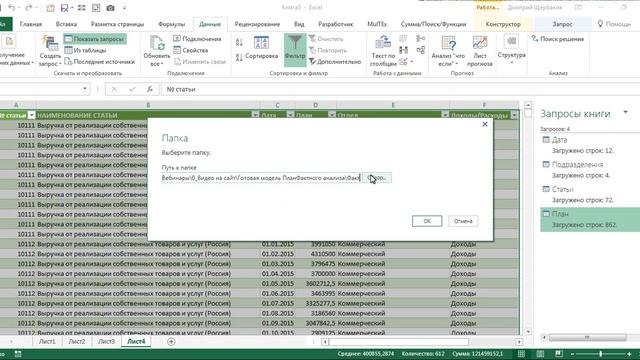Expand the Структура group
Image resolution: width=640 pixels, height=360 pixels.
[511, 50]
